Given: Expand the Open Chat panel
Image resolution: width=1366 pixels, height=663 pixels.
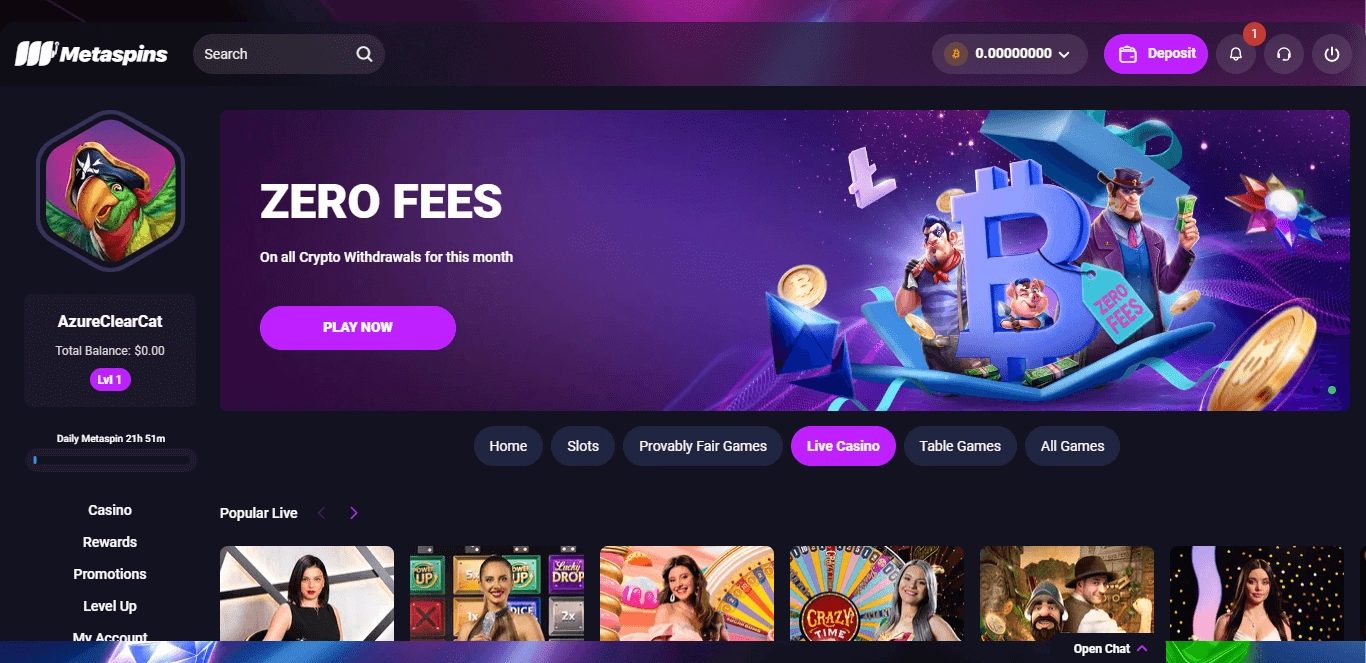Looking at the screenshot, I should [x=1110, y=649].
